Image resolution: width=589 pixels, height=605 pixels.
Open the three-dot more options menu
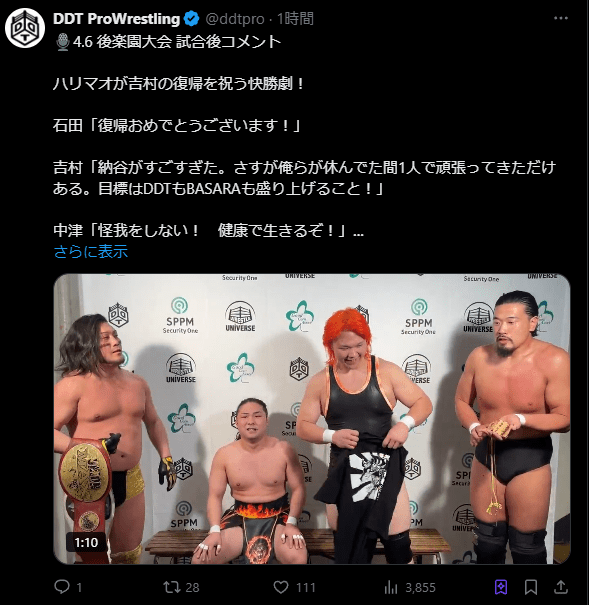561,18
